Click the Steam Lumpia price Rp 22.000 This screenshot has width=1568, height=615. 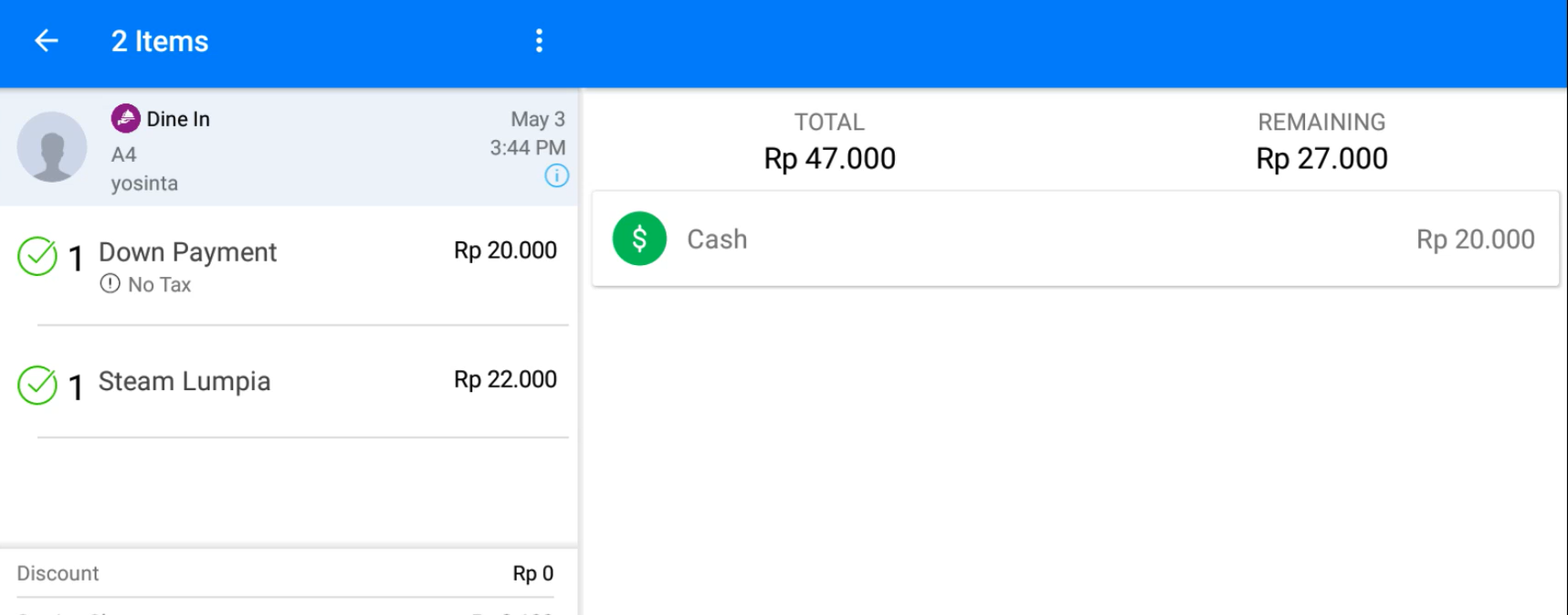(505, 379)
